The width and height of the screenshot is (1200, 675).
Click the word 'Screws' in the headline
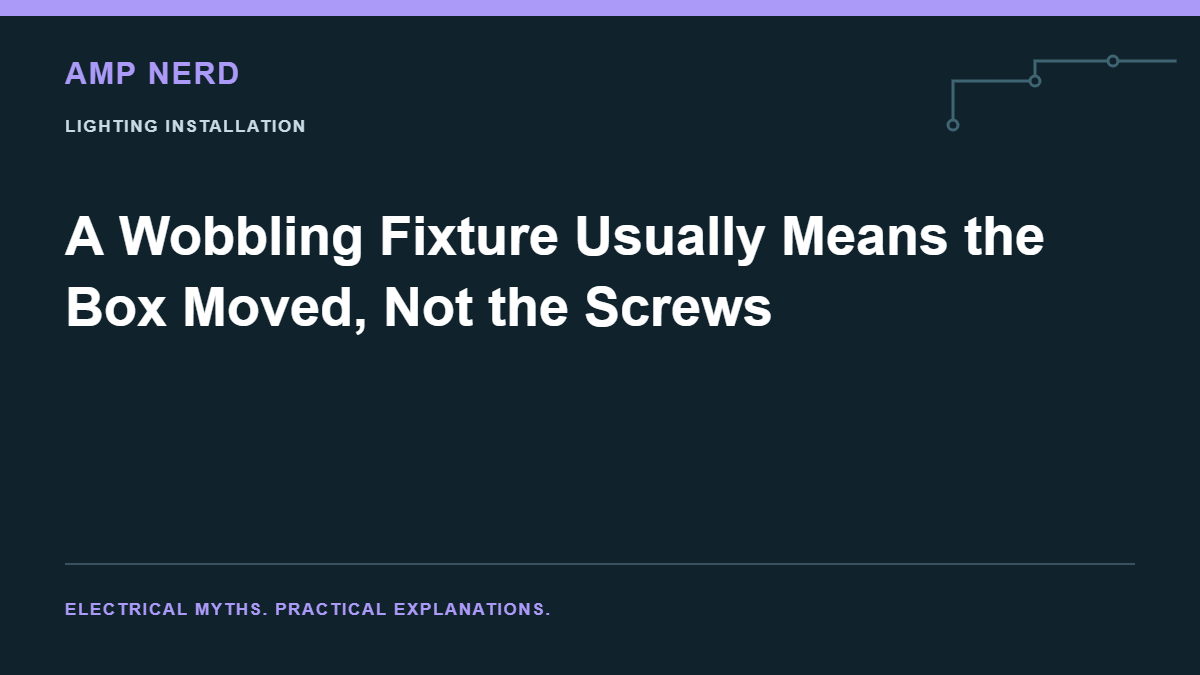click(678, 308)
